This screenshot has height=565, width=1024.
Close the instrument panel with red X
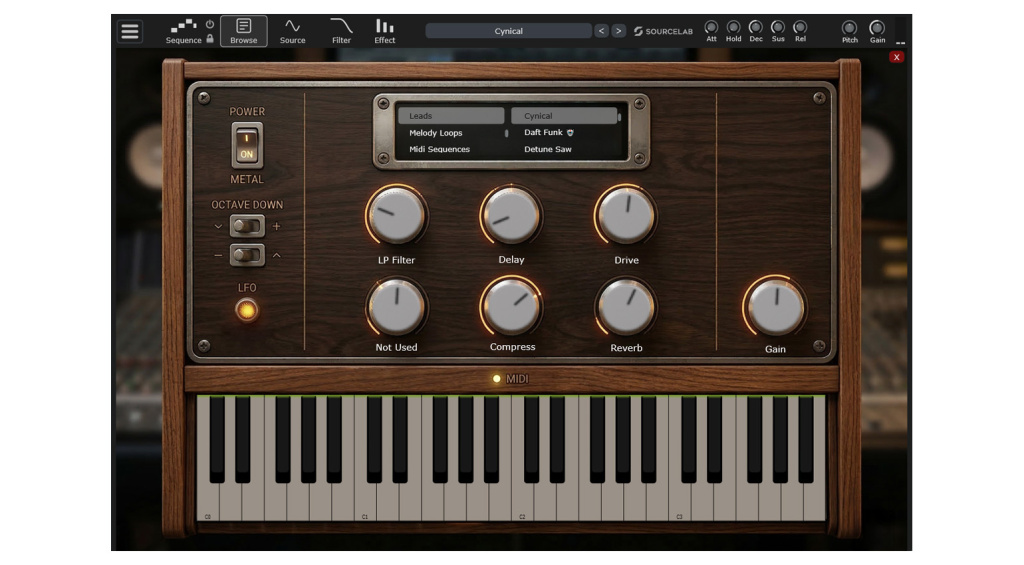[x=897, y=57]
